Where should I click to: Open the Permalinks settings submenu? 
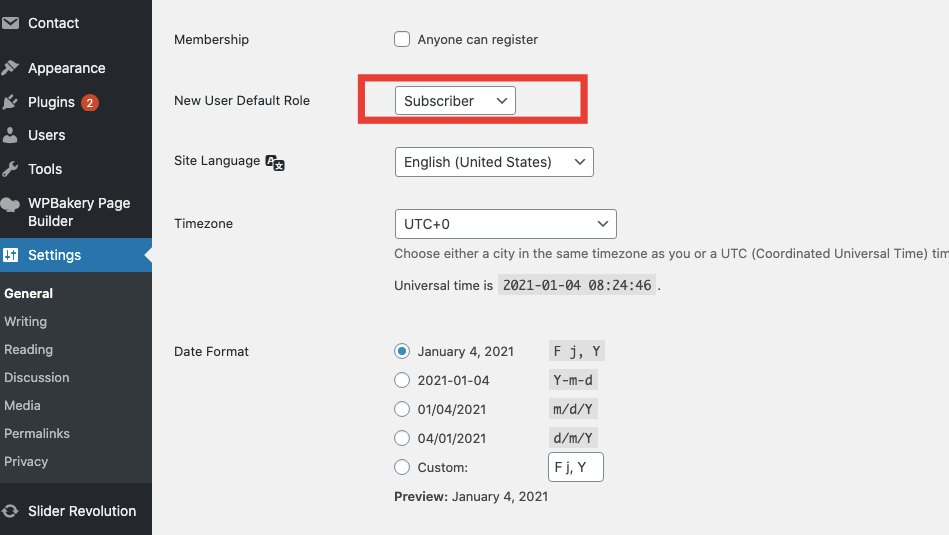[x=37, y=434]
